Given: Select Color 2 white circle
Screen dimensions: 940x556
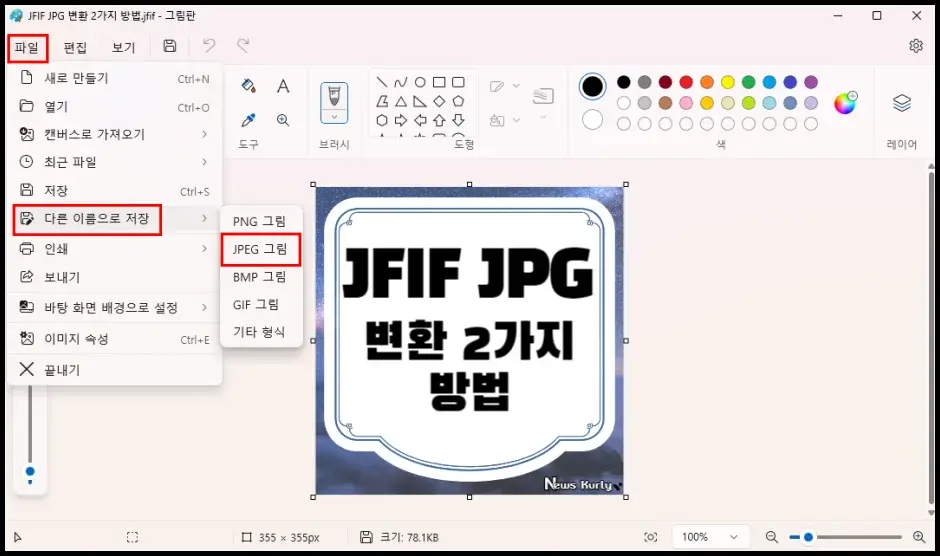Looking at the screenshot, I should coord(592,119).
